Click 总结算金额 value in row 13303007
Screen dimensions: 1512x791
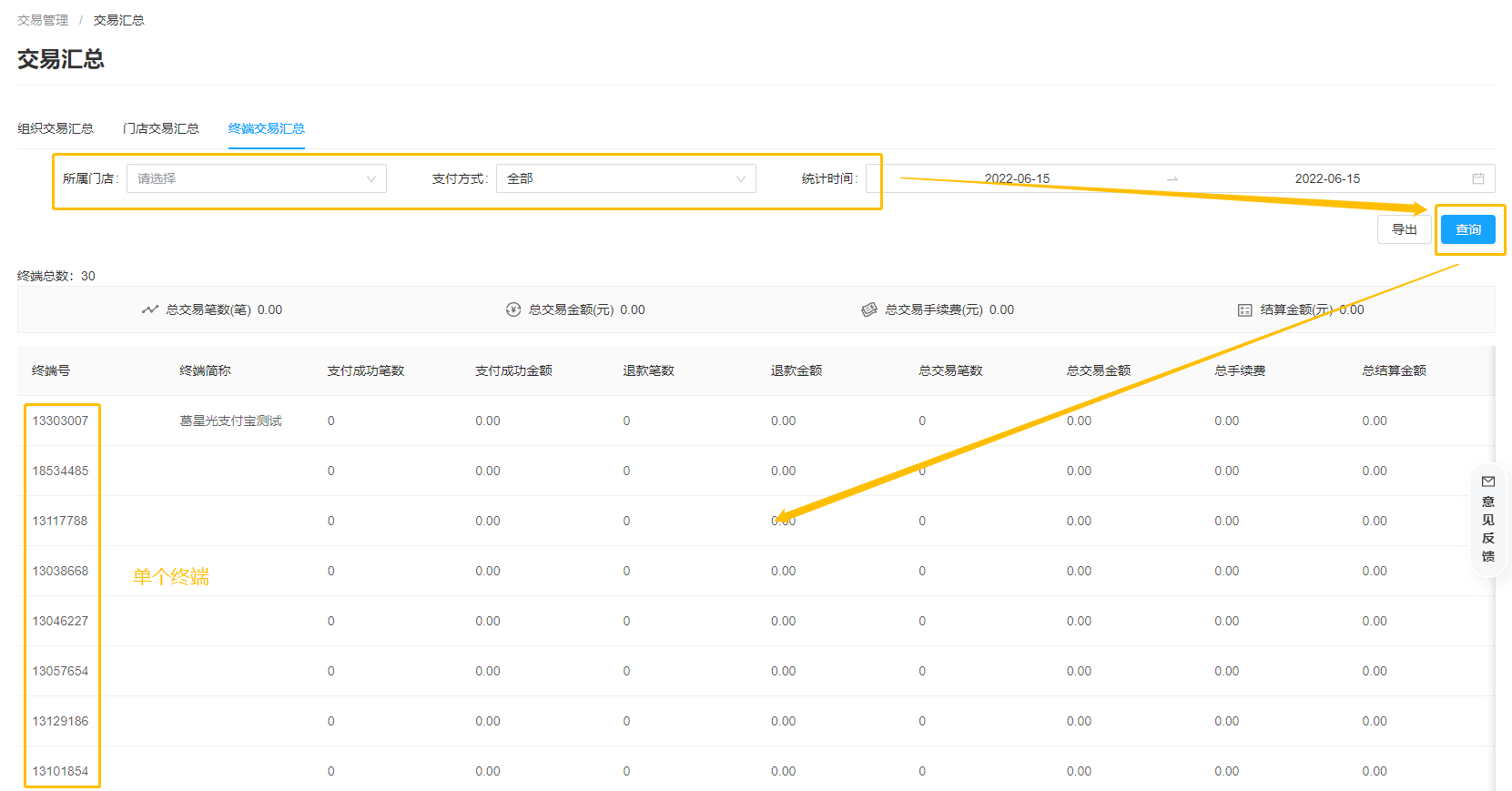(1375, 421)
